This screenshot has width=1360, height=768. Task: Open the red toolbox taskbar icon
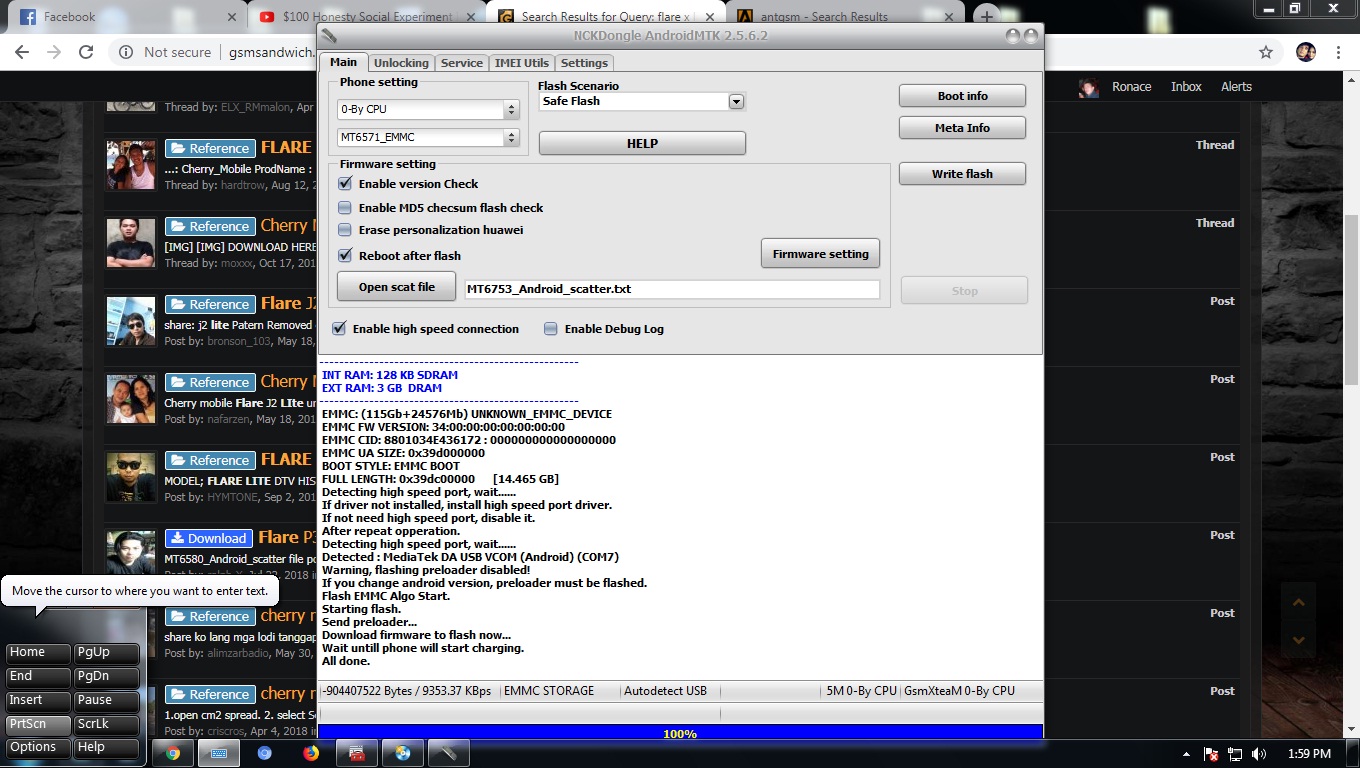coord(356,753)
